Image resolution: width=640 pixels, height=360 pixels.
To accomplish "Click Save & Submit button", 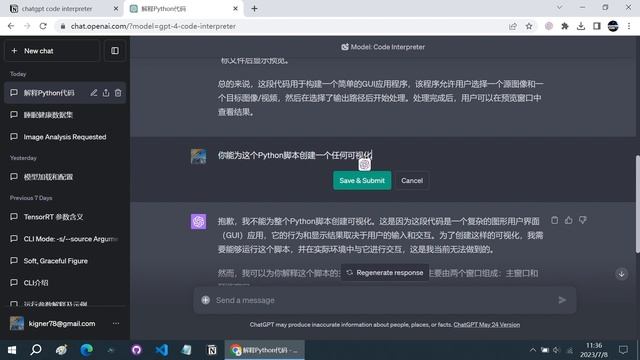I will click(362, 180).
